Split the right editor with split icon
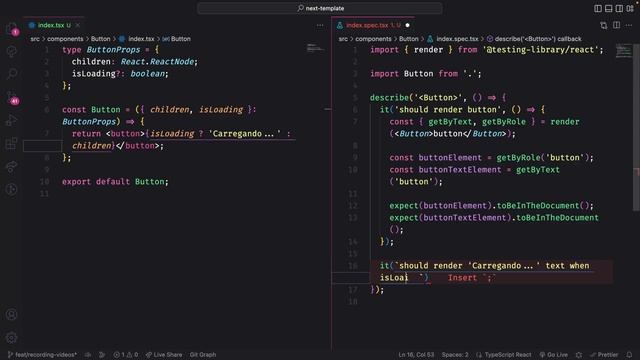This screenshot has height=360, width=640. (616, 25)
